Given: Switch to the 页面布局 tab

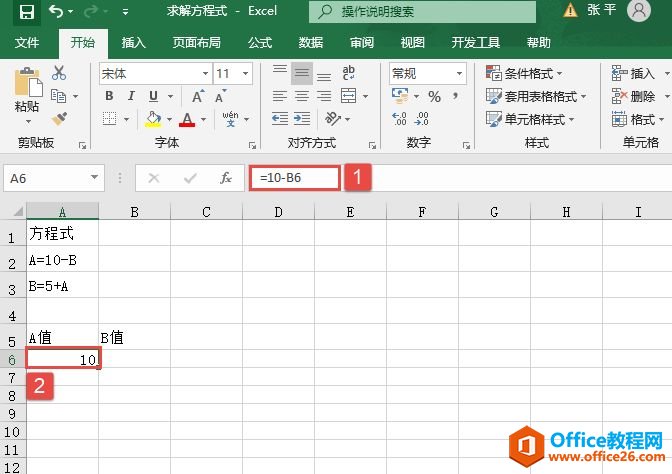Looking at the screenshot, I should point(196,42).
